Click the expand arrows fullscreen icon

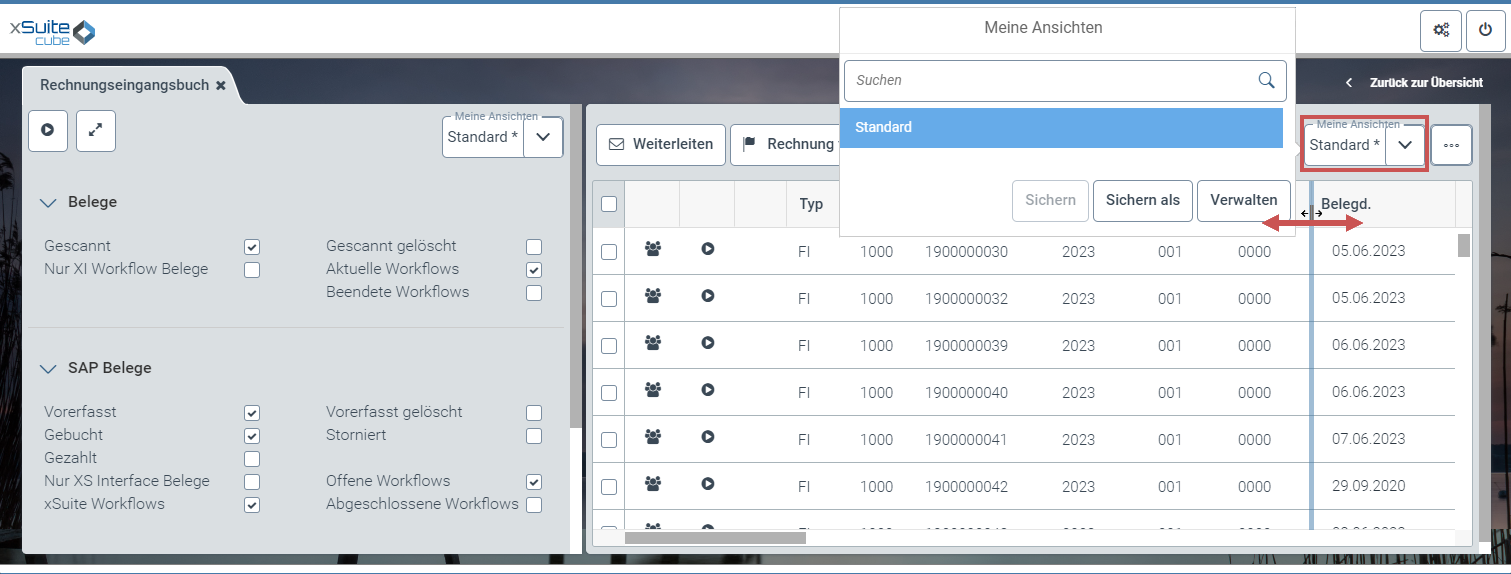[96, 131]
